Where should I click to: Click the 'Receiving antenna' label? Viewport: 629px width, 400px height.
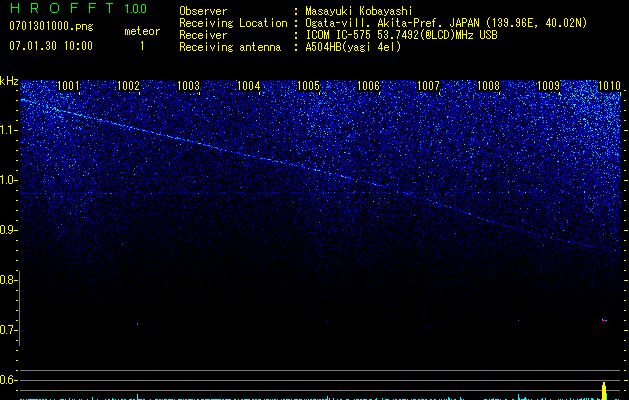coord(230,47)
